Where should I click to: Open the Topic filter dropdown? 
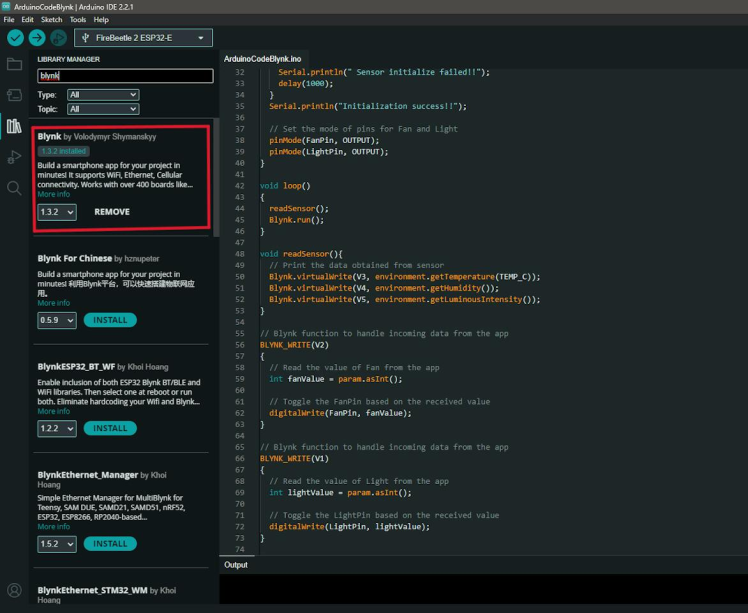pos(102,109)
